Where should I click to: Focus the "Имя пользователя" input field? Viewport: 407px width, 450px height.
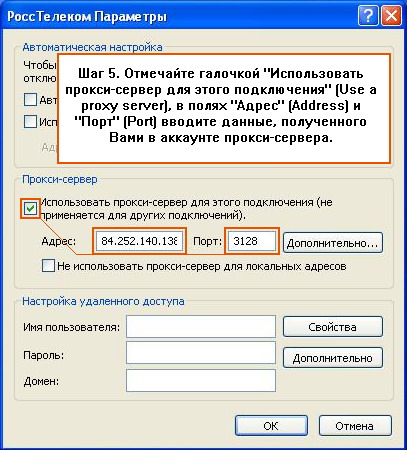coord(201,327)
